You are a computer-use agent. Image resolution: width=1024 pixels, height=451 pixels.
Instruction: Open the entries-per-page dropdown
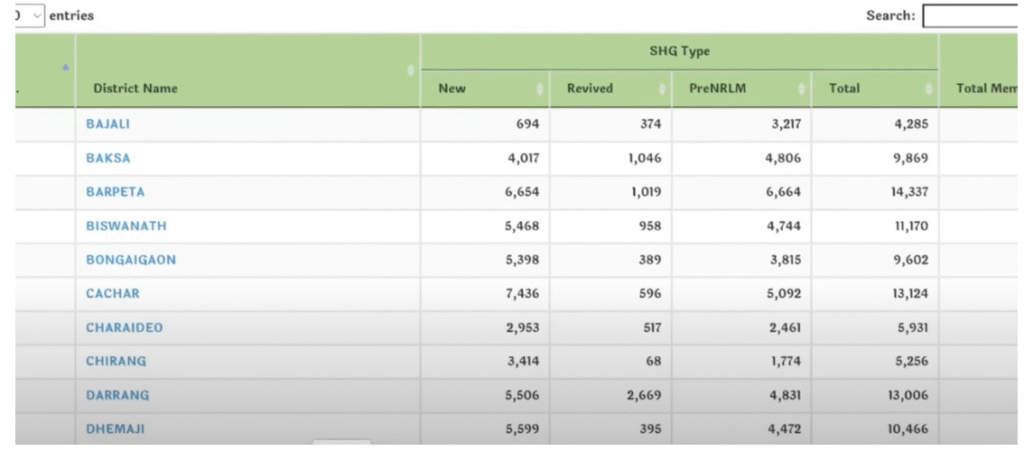click(x=29, y=15)
